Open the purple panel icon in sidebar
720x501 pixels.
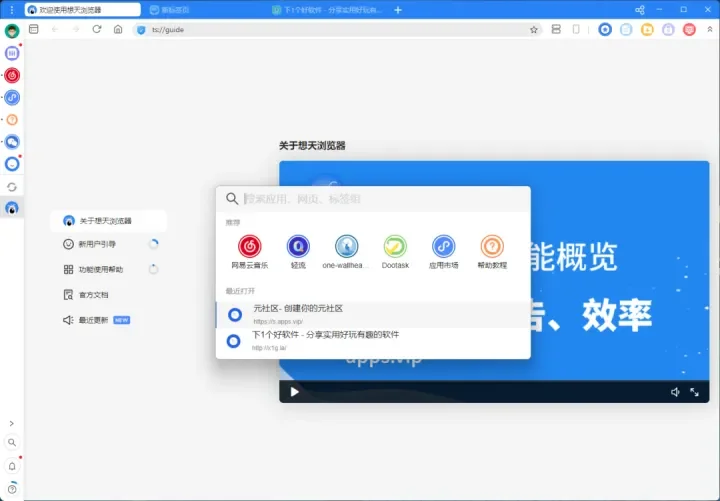click(x=12, y=53)
